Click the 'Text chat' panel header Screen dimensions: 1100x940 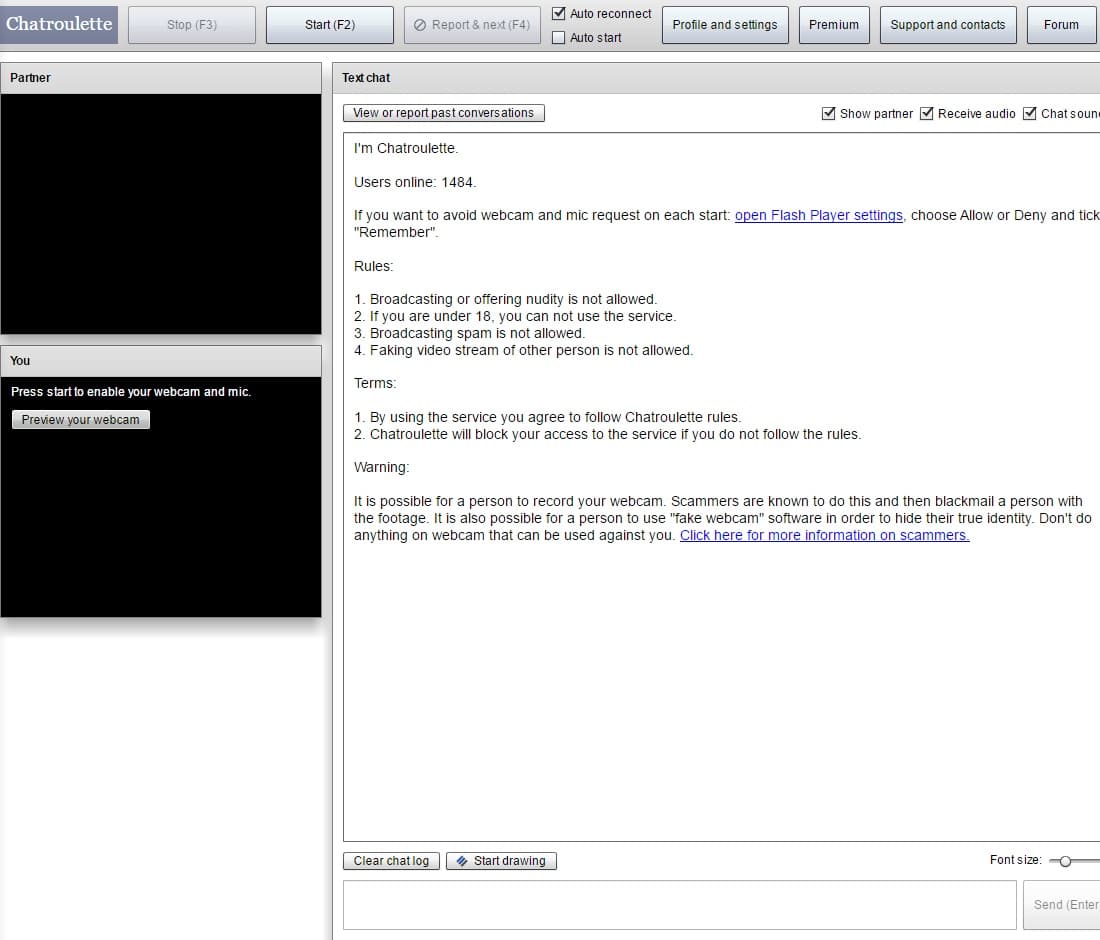click(x=716, y=78)
